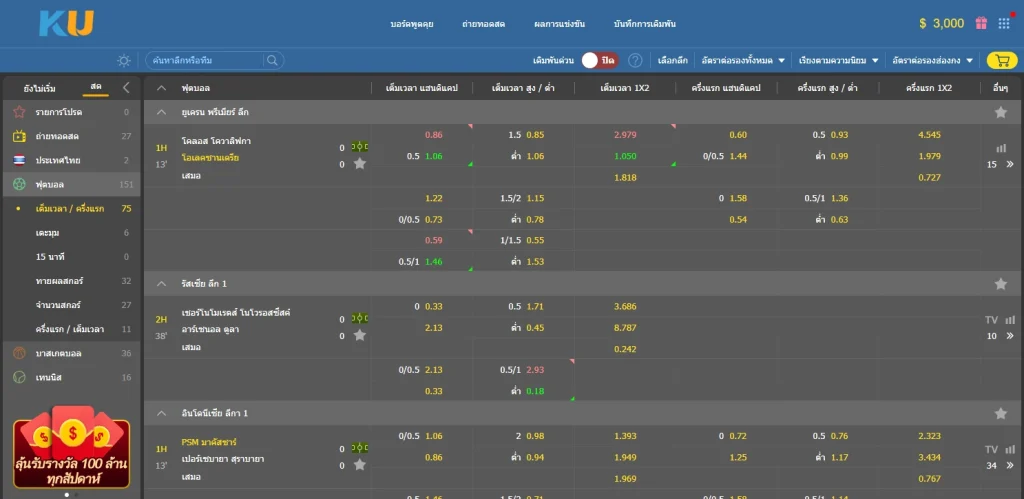
Task: Open TV stream for PSM Makassar match
Action: tap(991, 449)
